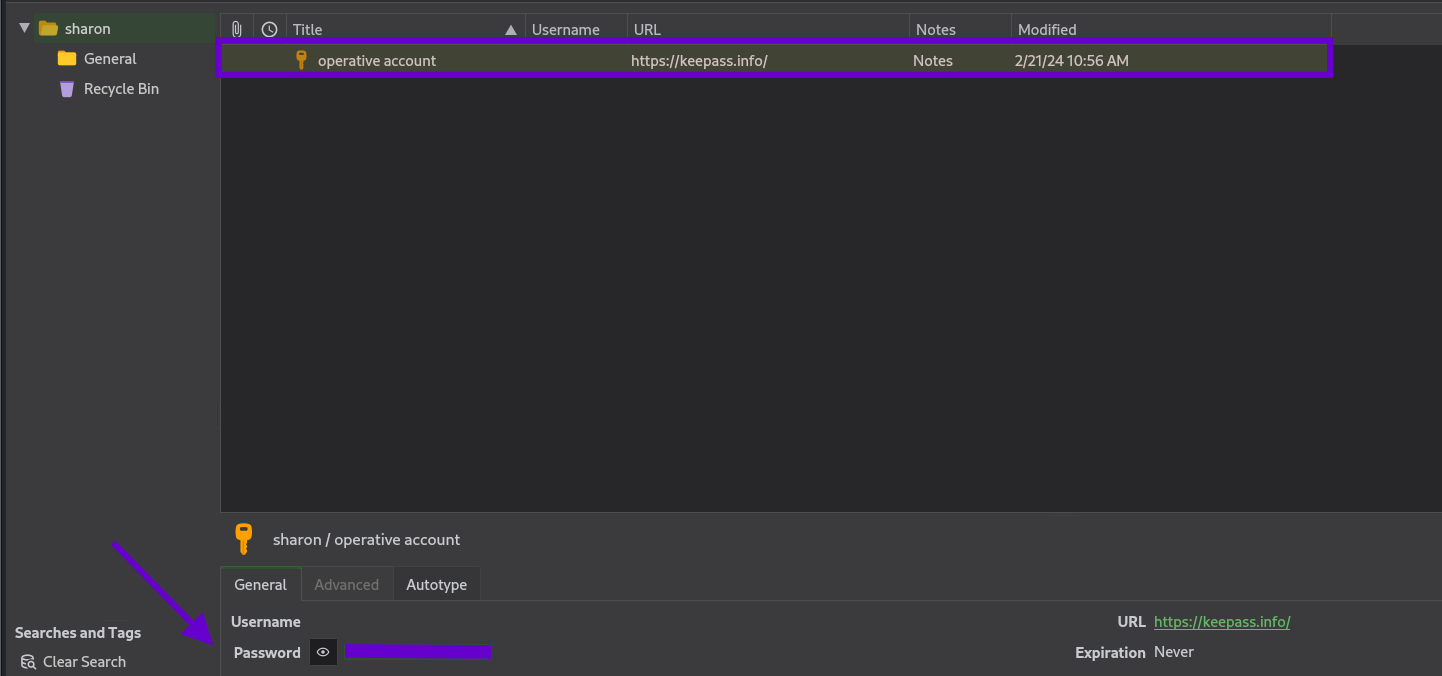Click the clock expiry column header
Image resolution: width=1442 pixels, height=676 pixels.
269,29
